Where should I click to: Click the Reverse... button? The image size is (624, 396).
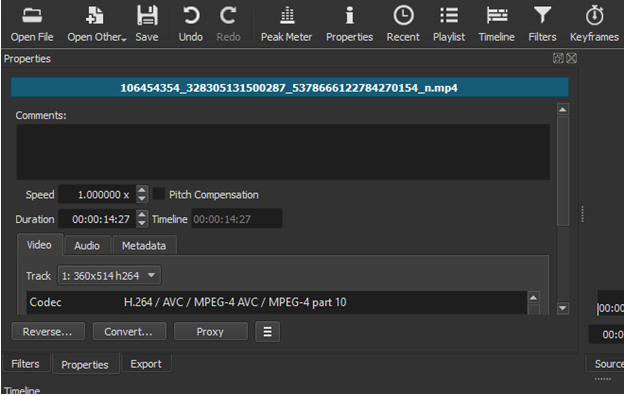coord(48,332)
